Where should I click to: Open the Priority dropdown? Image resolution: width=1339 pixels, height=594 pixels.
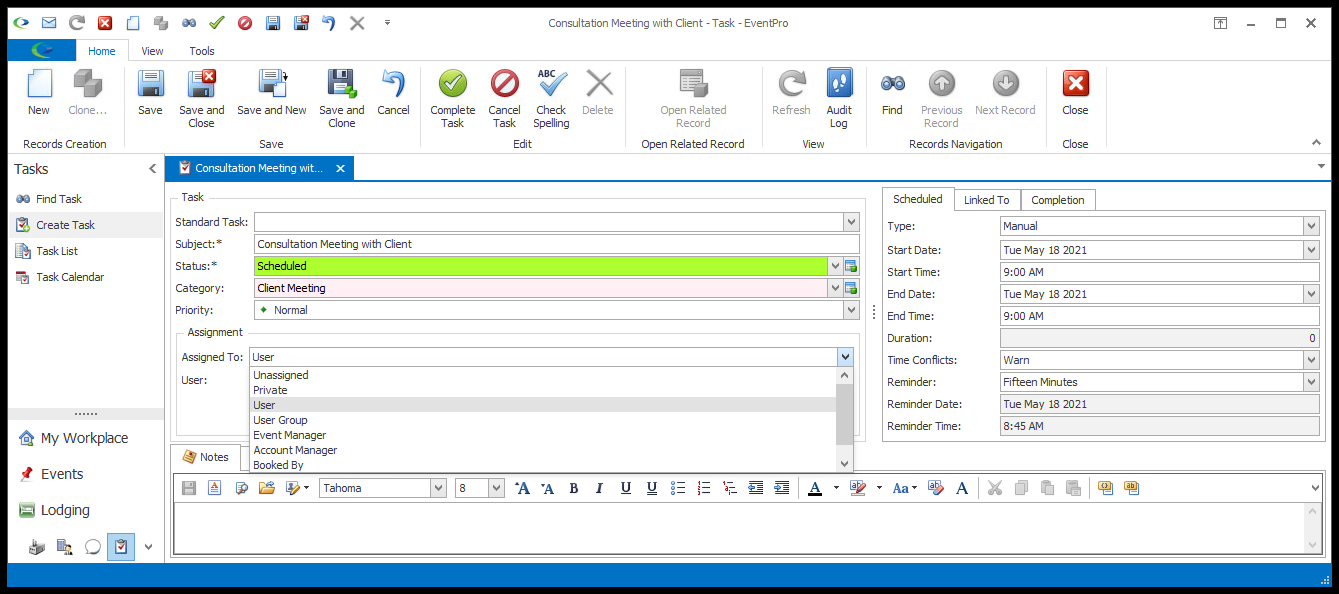point(851,310)
